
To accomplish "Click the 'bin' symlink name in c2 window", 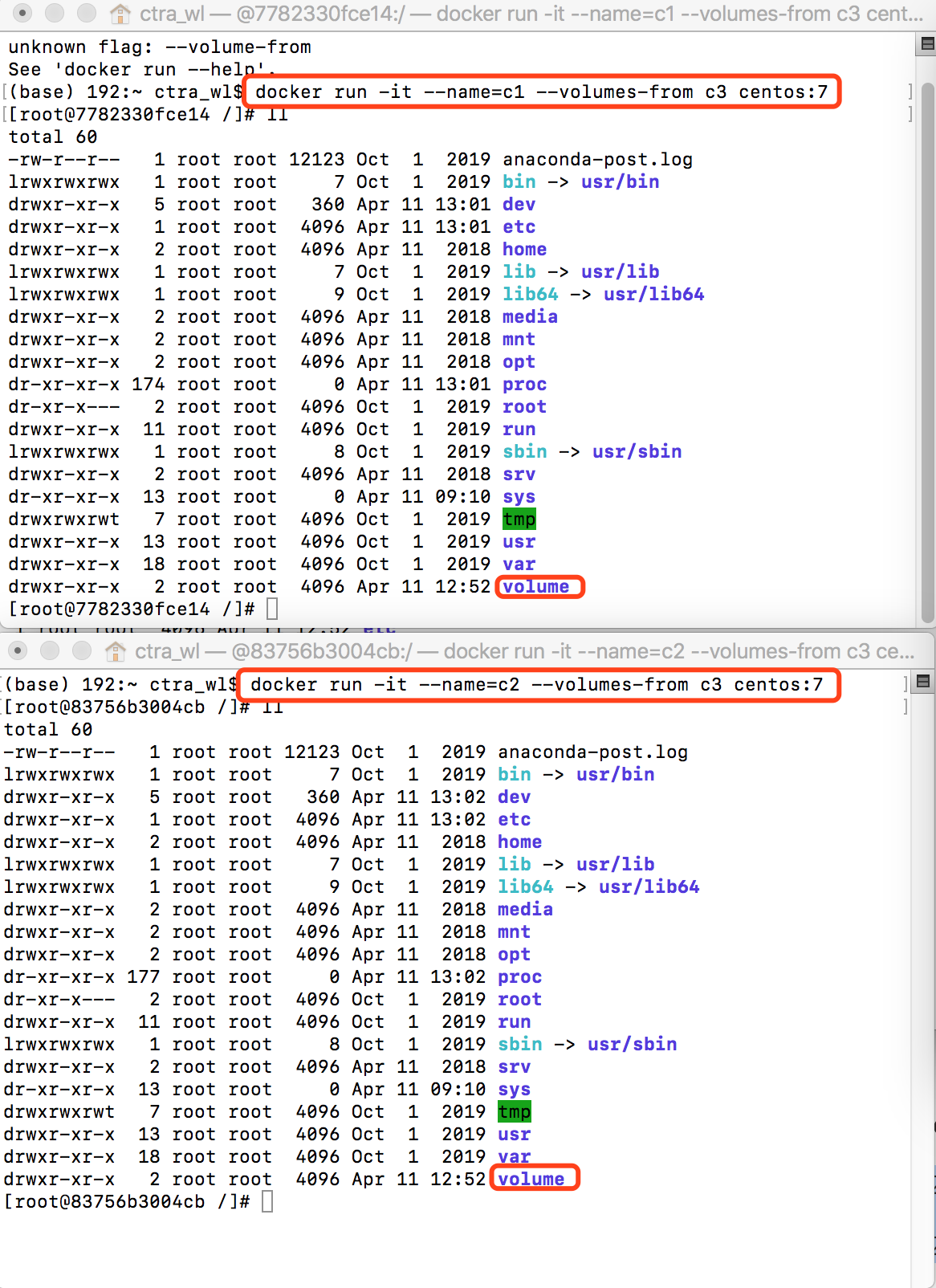I will (515, 775).
